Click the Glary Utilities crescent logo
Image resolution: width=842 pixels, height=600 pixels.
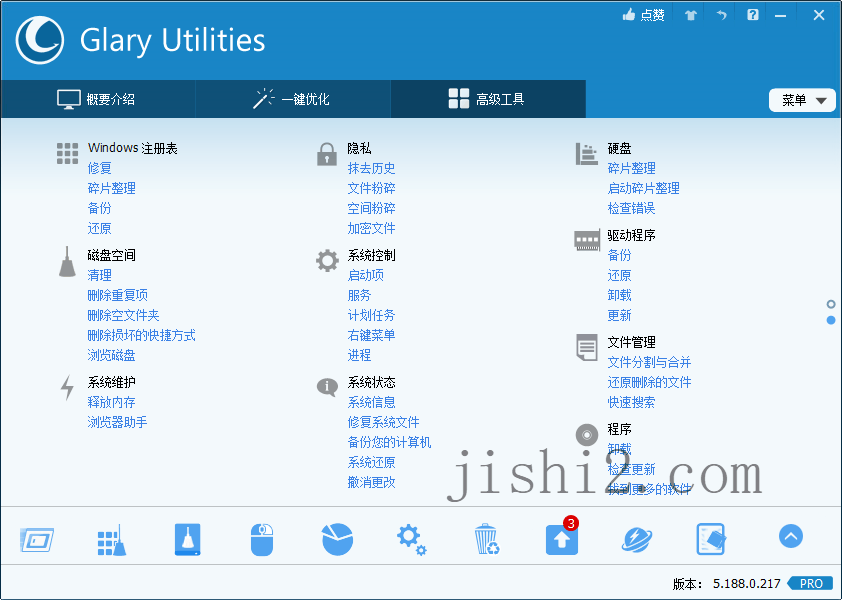40,40
